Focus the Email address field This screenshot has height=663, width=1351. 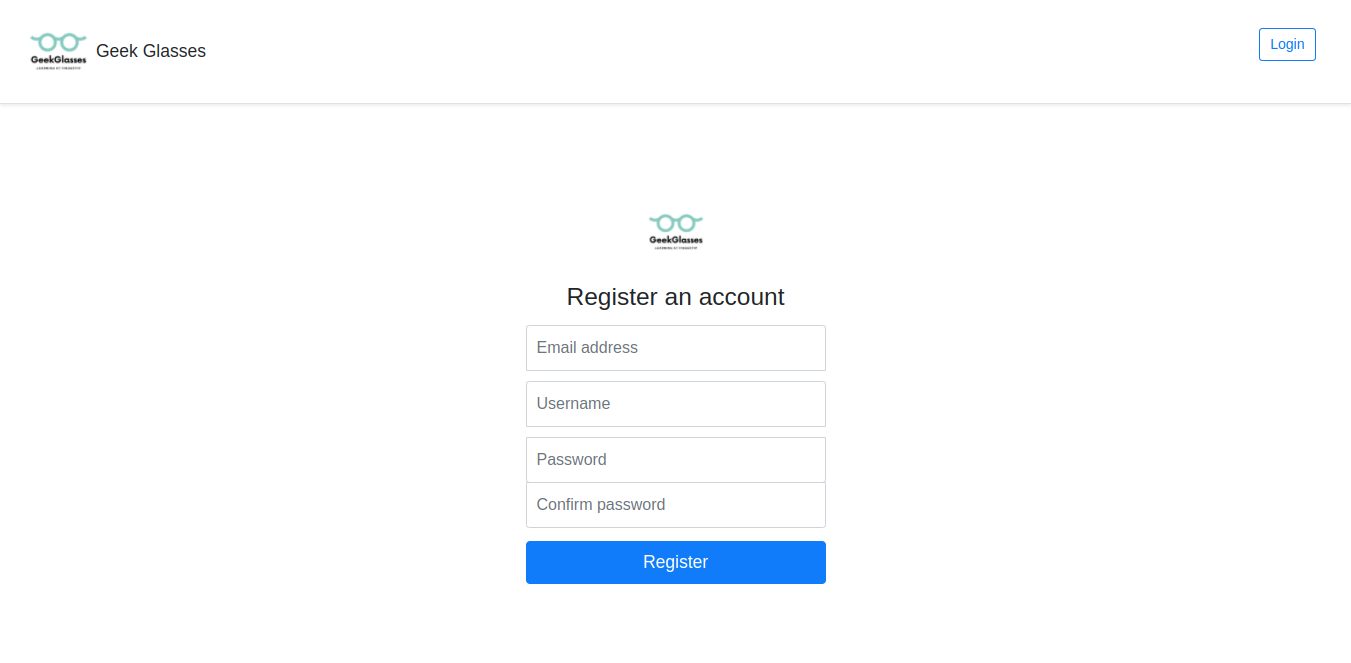676,348
